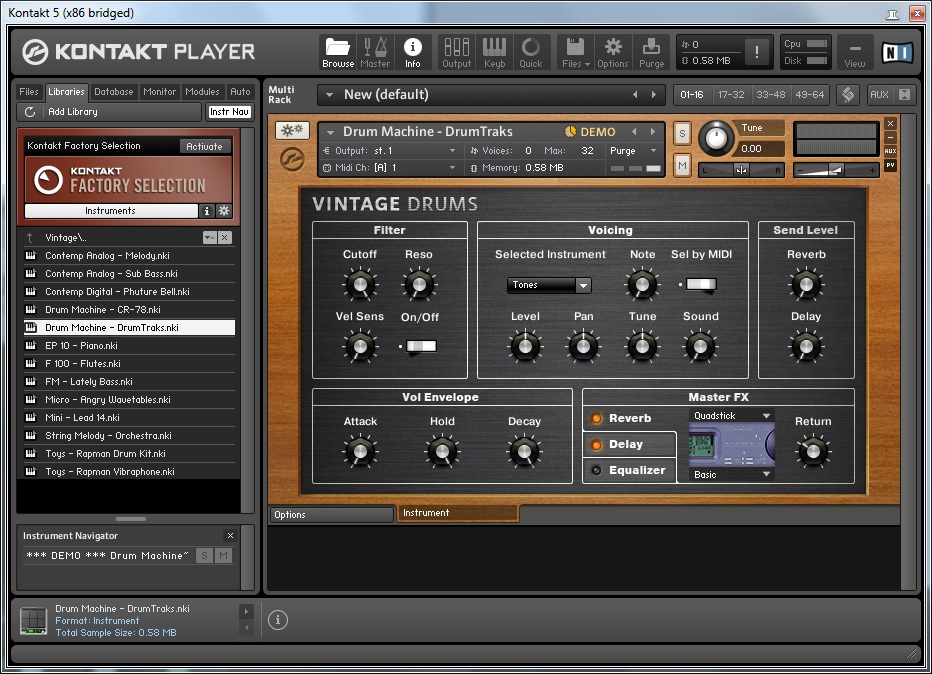Image resolution: width=932 pixels, height=674 pixels.
Task: Toggle the Delay master effect LED
Action: click(x=596, y=445)
